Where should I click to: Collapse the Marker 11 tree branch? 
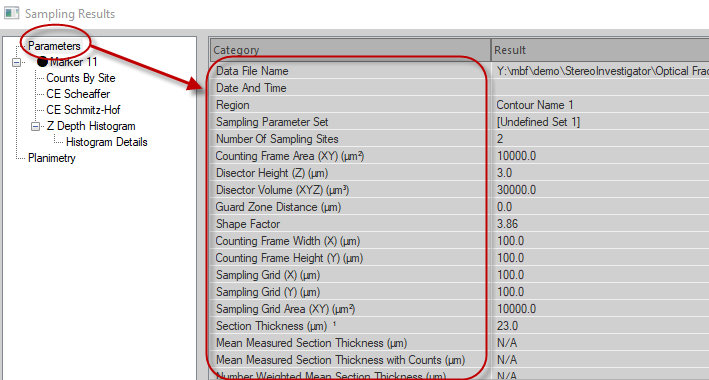(x=16, y=62)
